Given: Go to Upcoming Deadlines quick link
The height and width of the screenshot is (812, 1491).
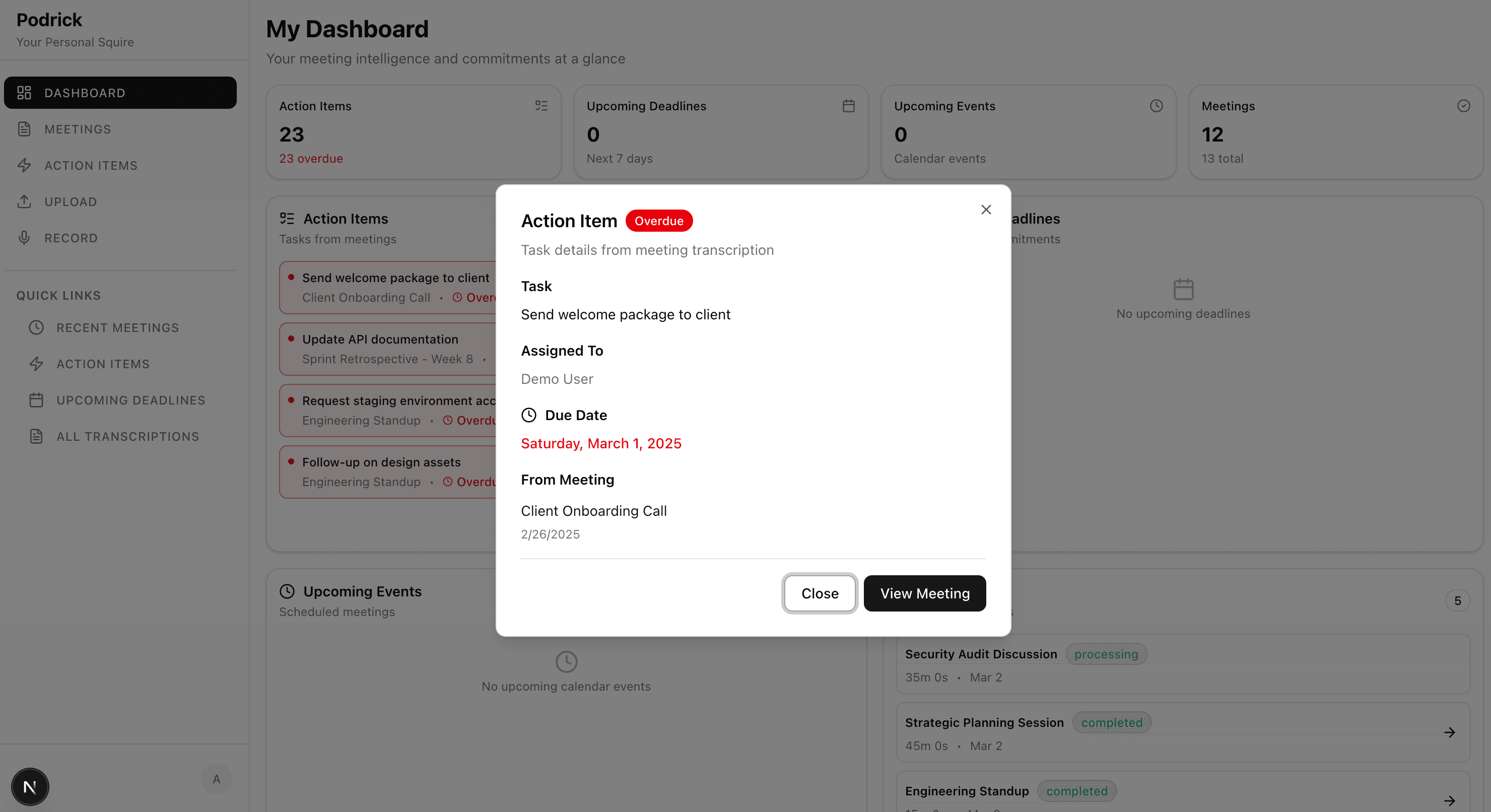Looking at the screenshot, I should 131,400.
